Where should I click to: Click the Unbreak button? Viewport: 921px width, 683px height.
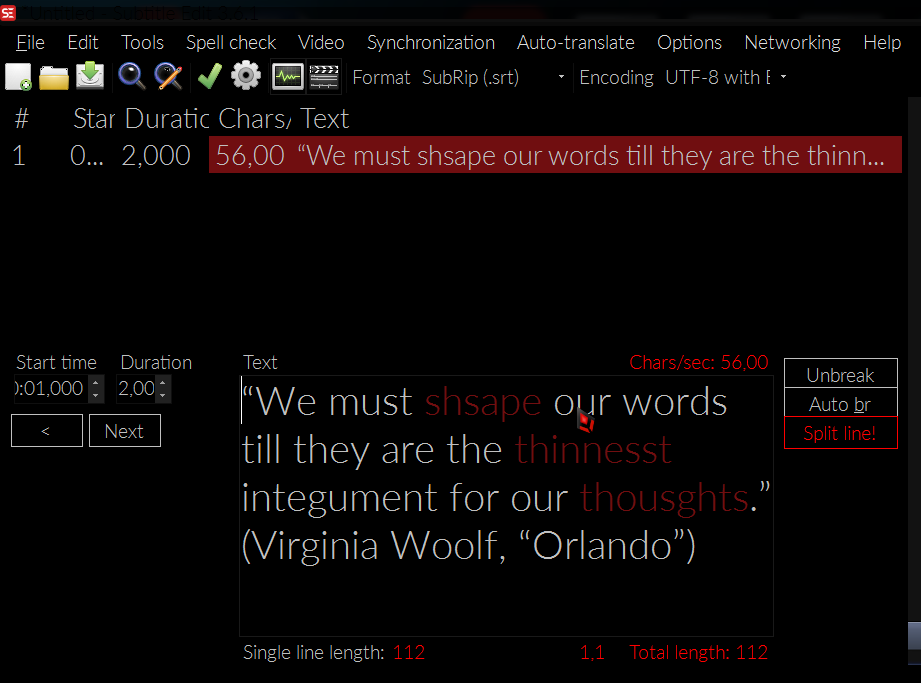(x=841, y=375)
